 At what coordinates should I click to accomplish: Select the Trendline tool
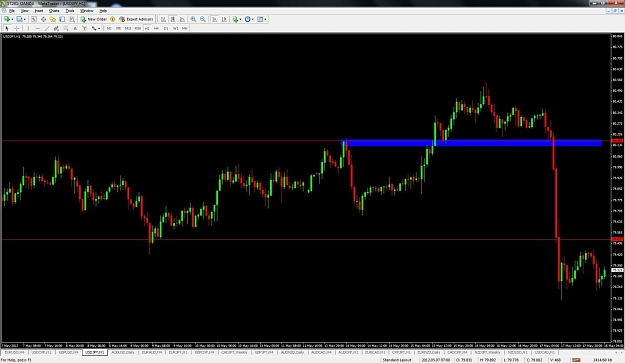point(47,28)
